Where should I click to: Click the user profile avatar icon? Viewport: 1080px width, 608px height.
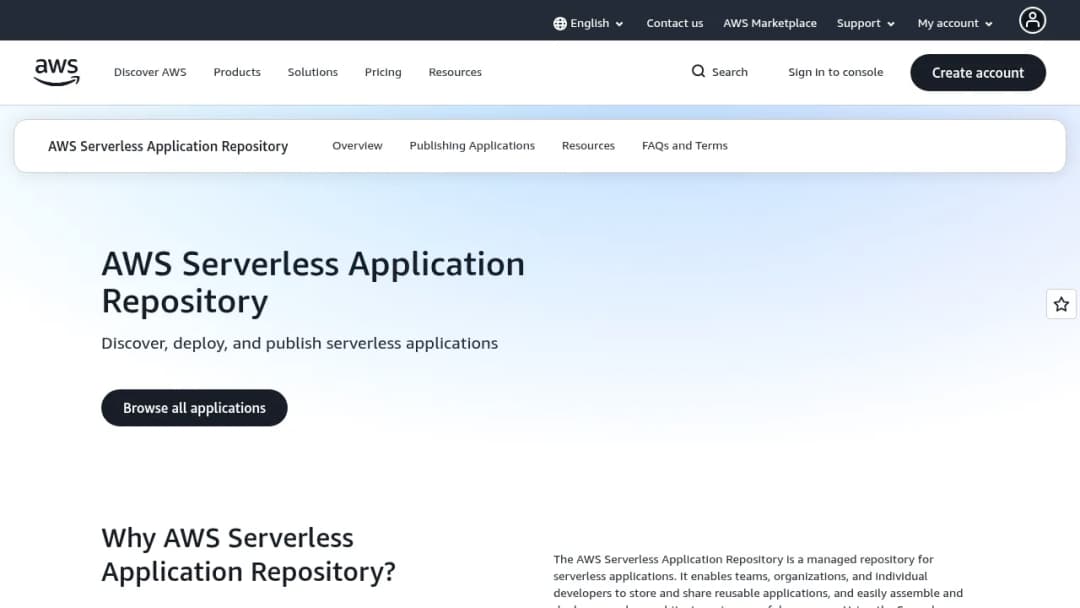(x=1032, y=21)
